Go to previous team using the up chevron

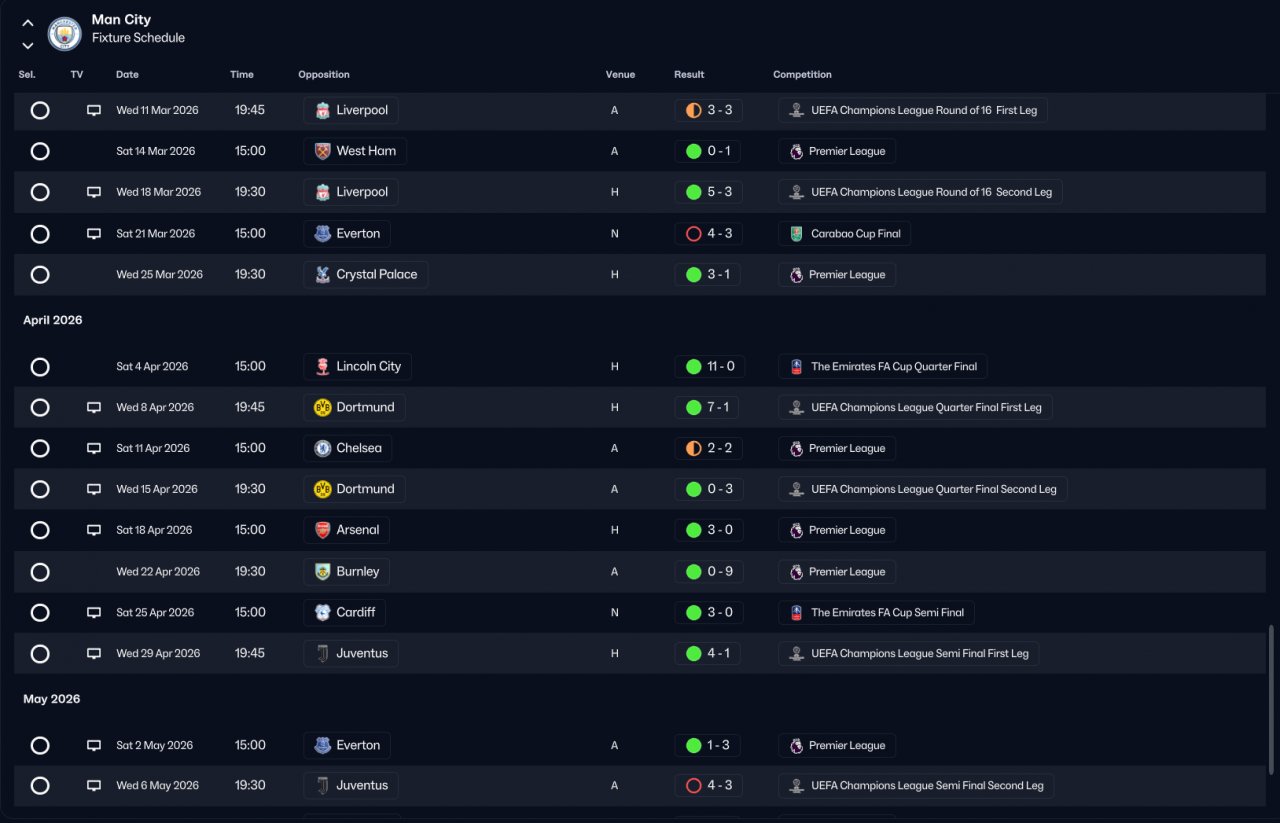[28, 23]
